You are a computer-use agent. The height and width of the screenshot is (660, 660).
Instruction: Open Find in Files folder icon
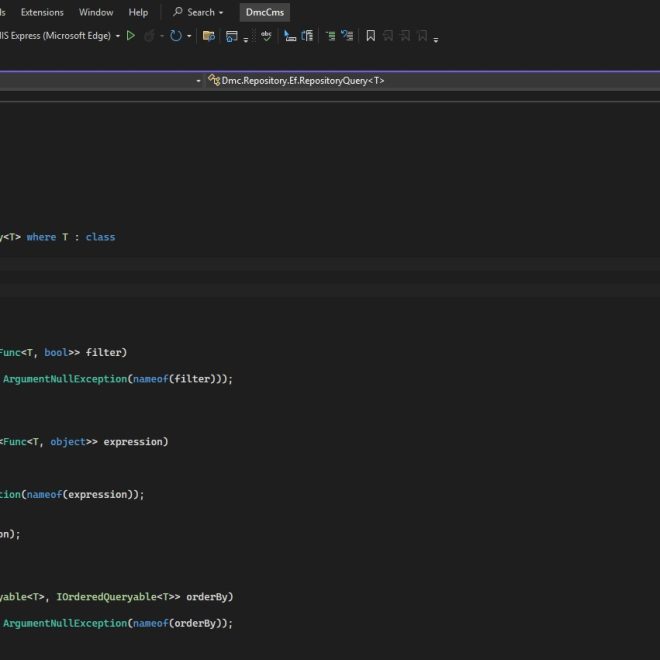point(209,36)
